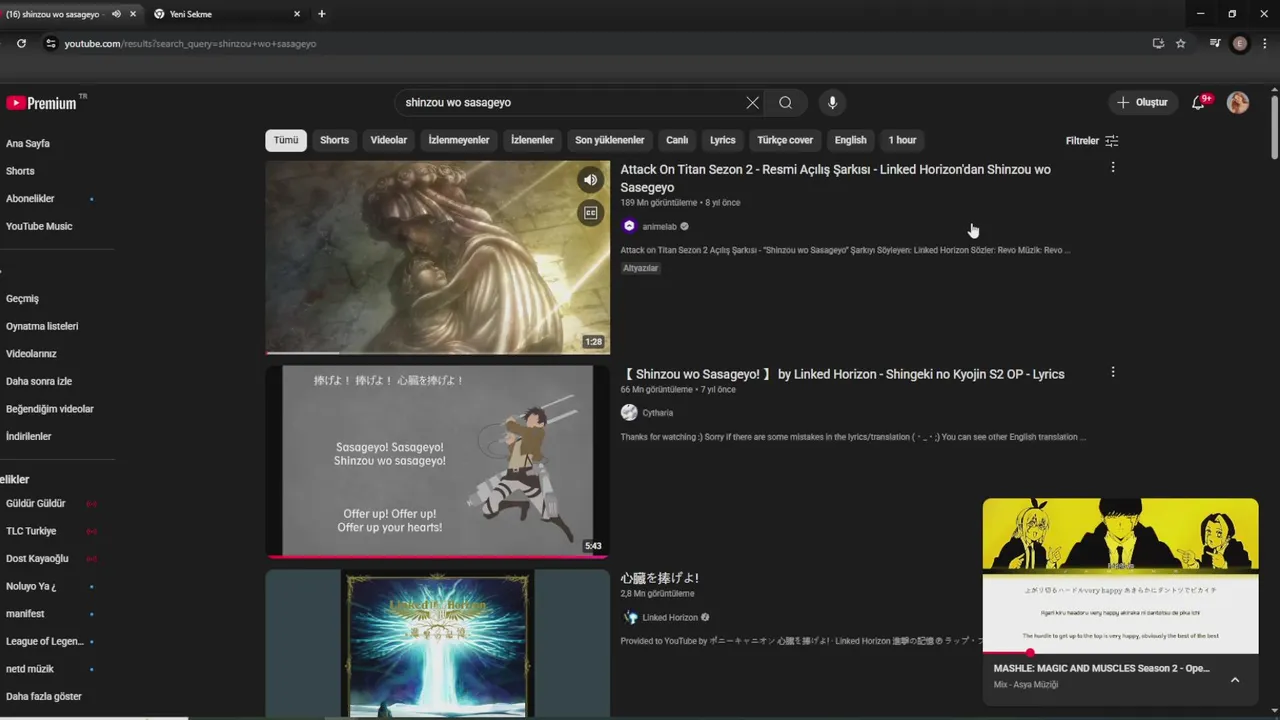Open the notifications bell
This screenshot has height=720, width=1280.
(1199, 102)
